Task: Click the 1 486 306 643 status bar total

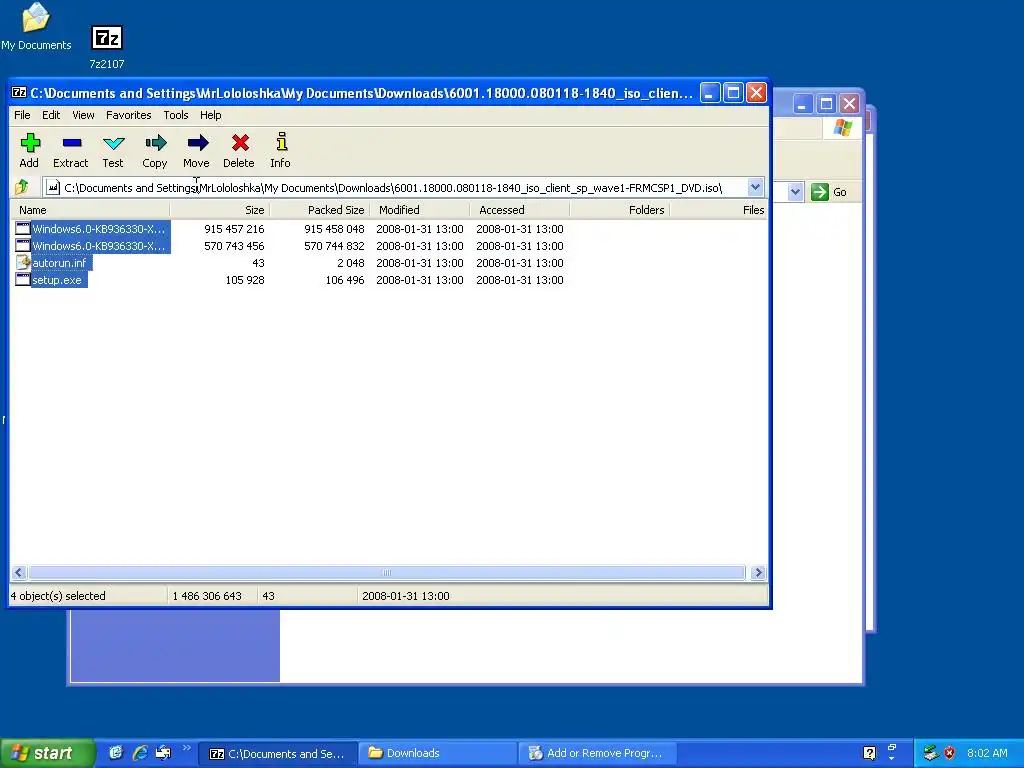Action: 207,596
